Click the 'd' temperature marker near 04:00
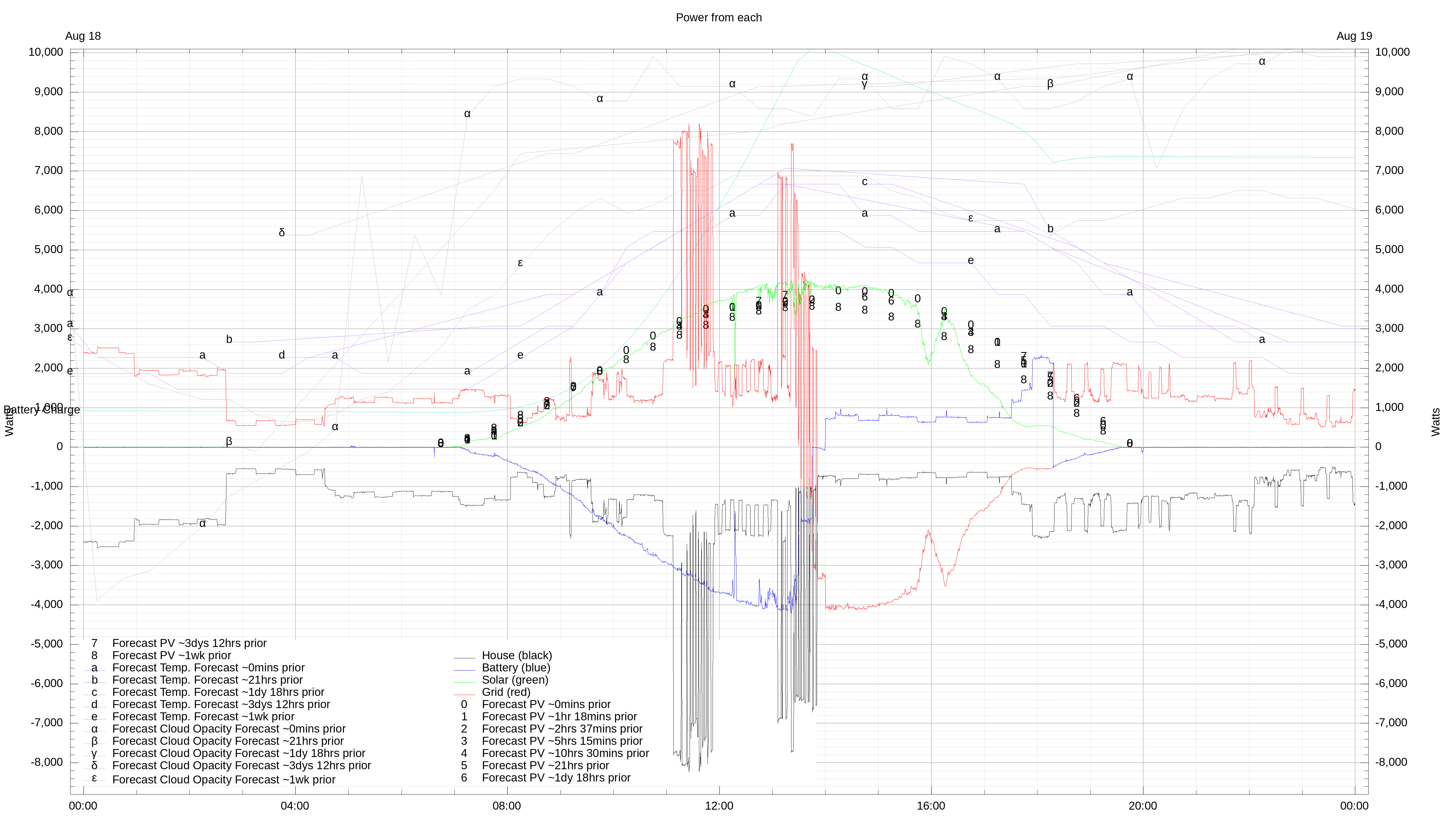Viewport: 1456px width, 819px height. pos(282,355)
